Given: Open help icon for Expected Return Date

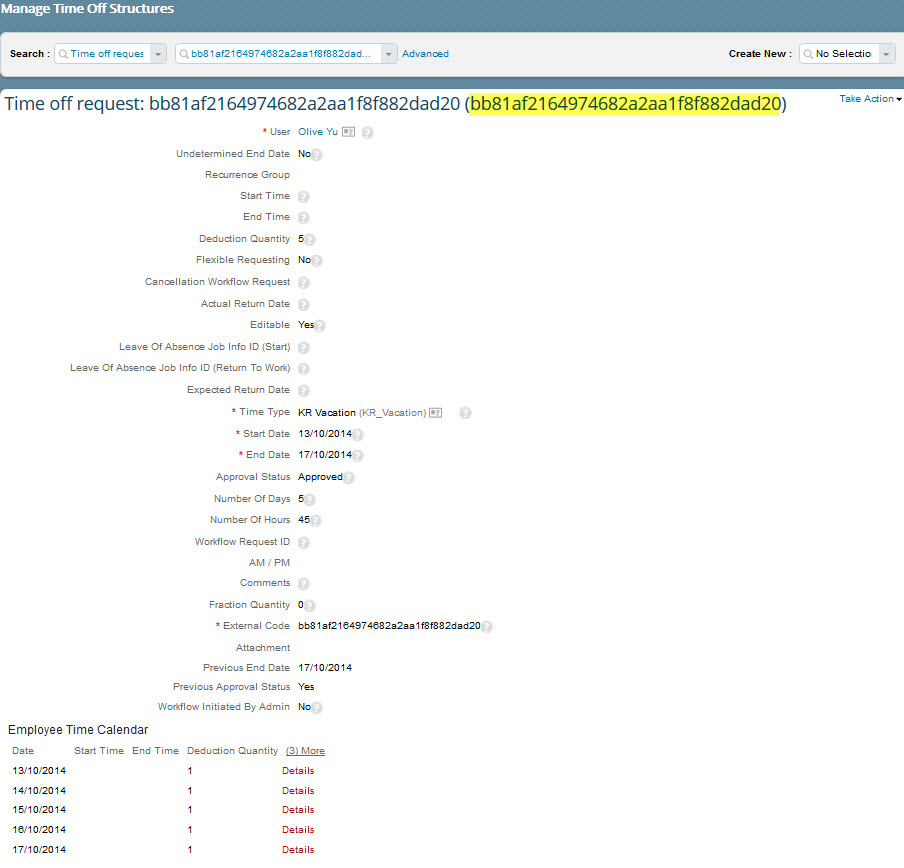Looking at the screenshot, I should click(304, 391).
